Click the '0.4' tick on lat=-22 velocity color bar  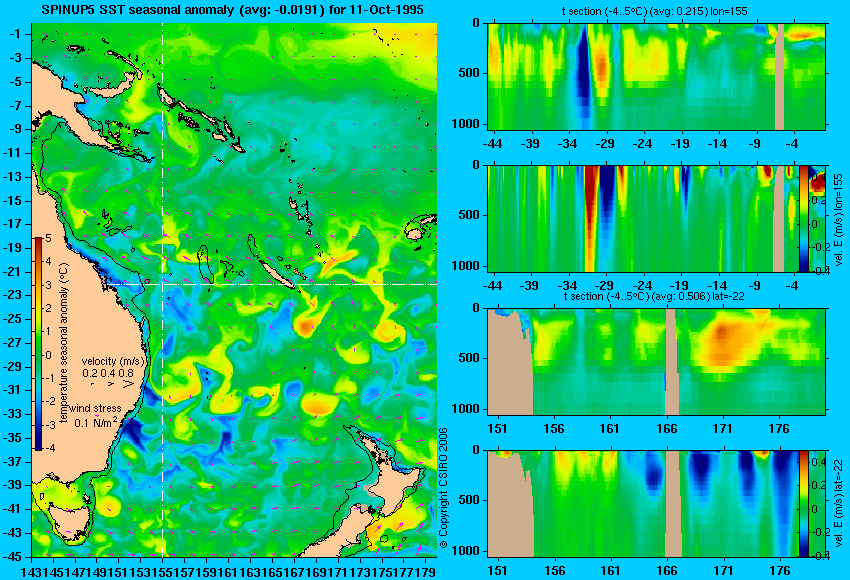(818, 462)
